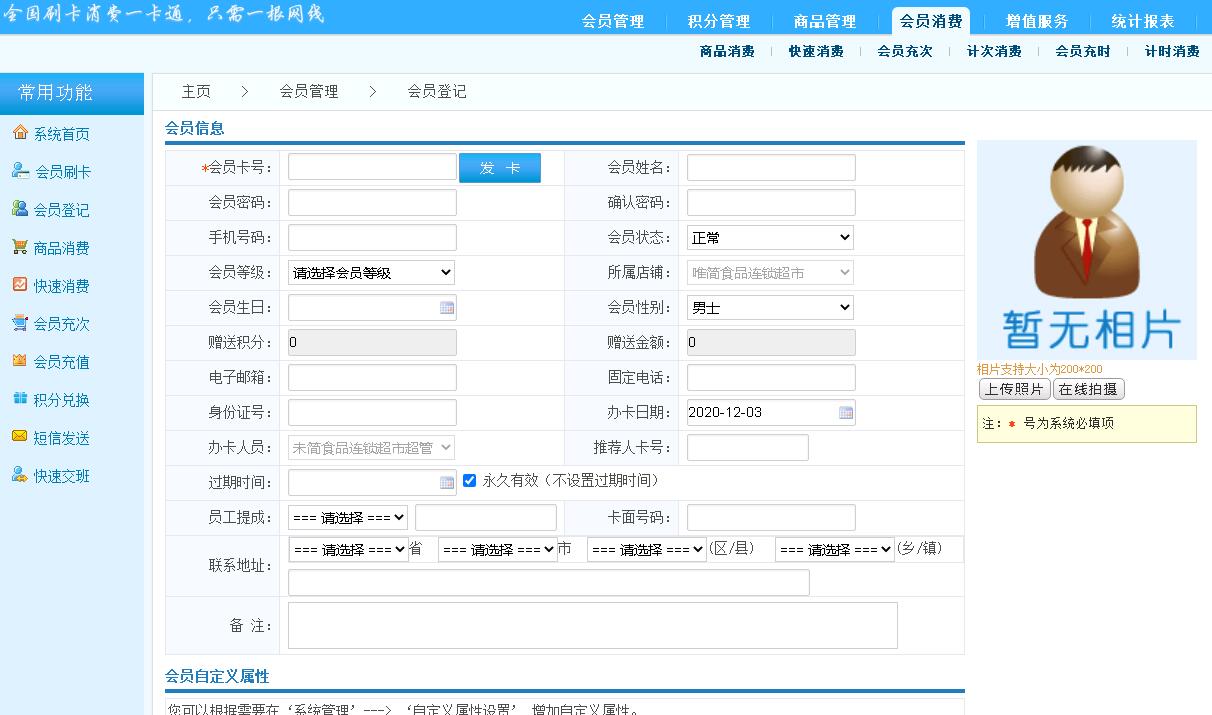Open the 会员性别 dropdown

pos(770,308)
